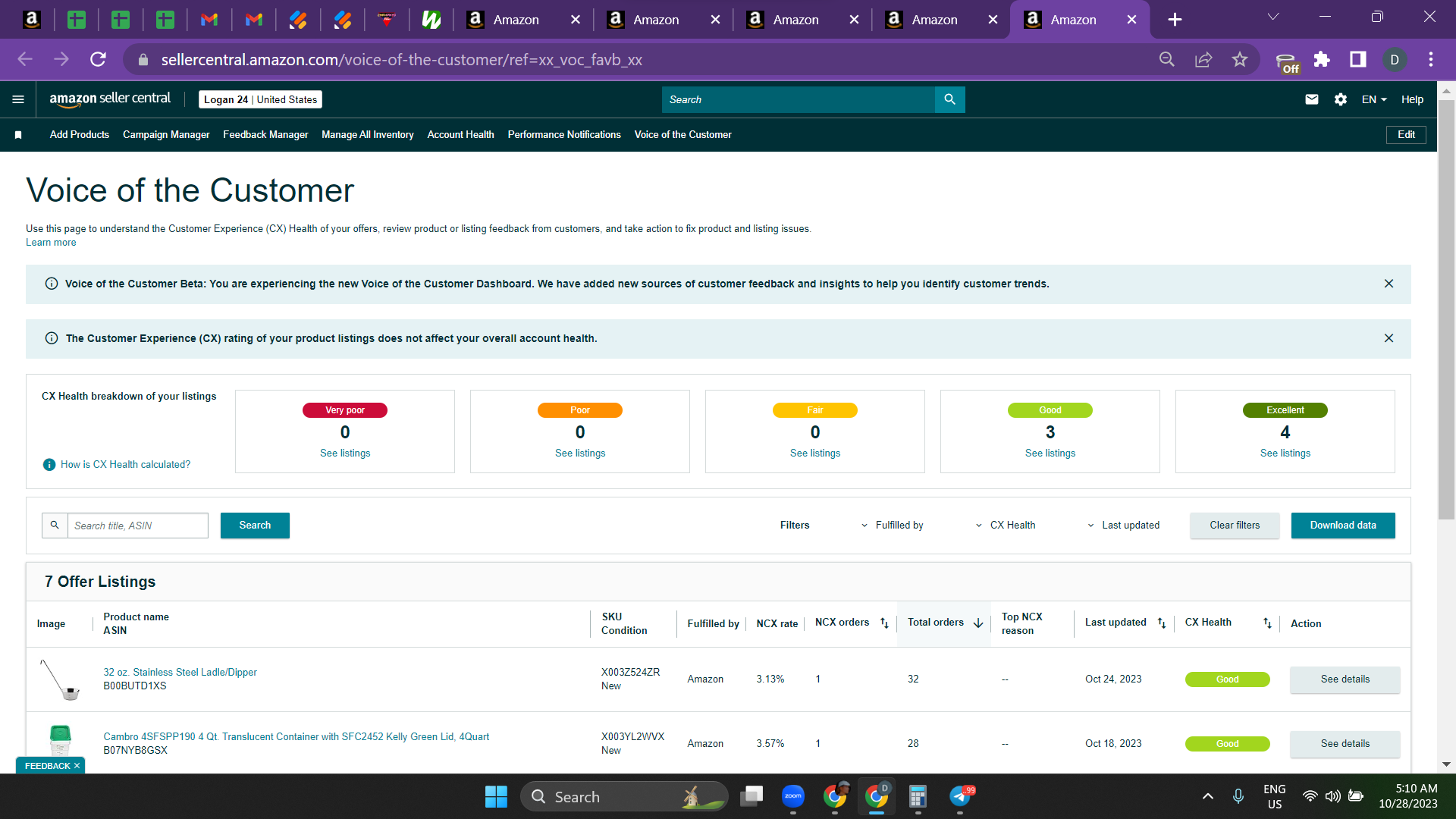Show hidden system tray icons
This screenshot has width=1456, height=819.
pos(1208,796)
